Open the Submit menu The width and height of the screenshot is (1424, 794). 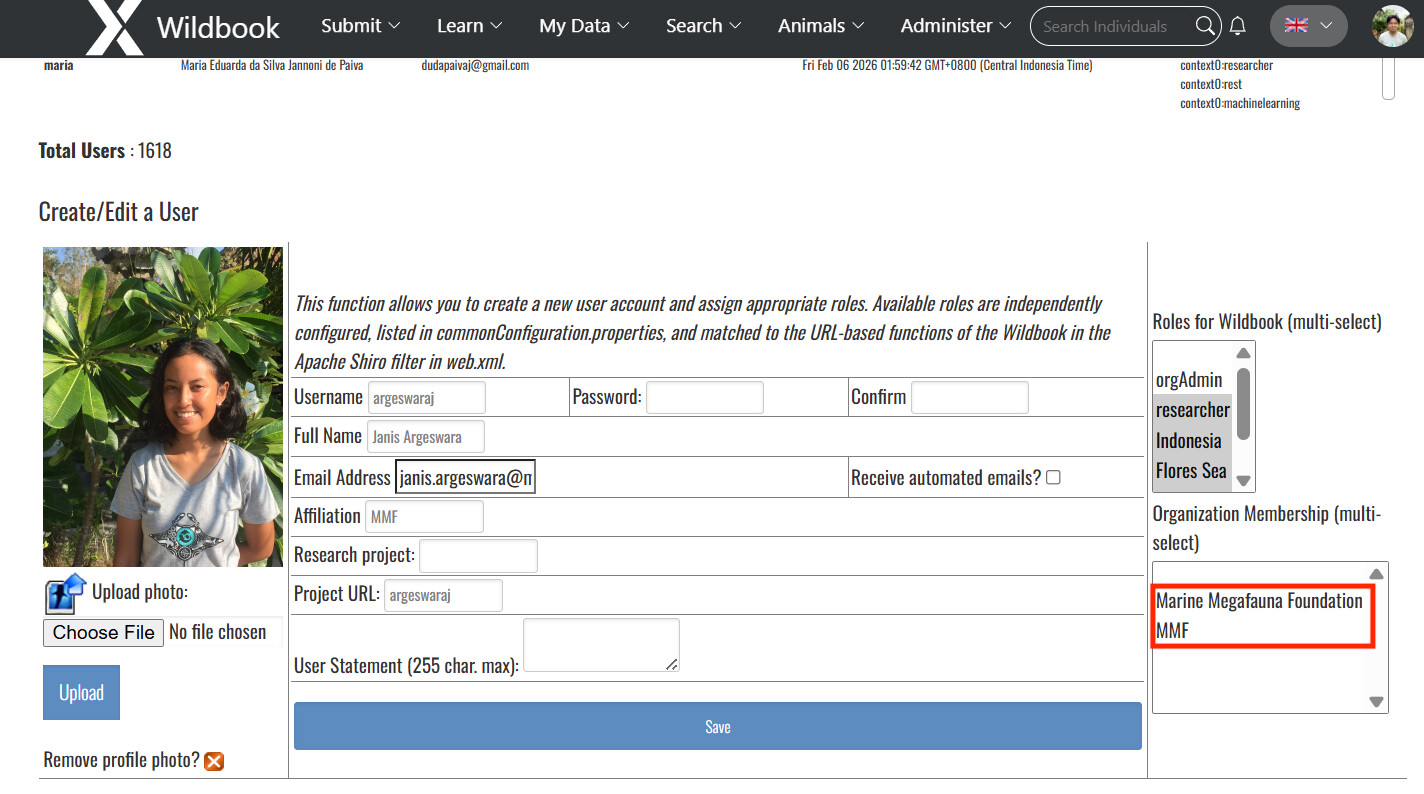[x=360, y=26]
